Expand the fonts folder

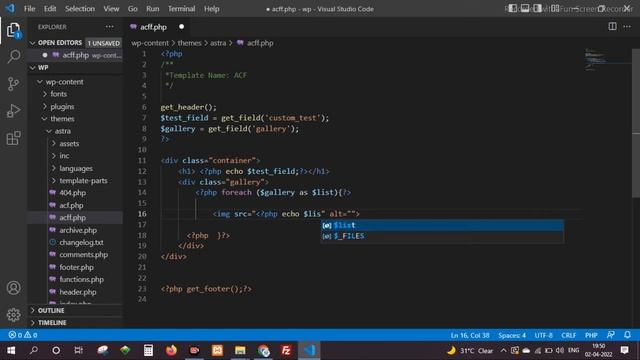coord(45,94)
